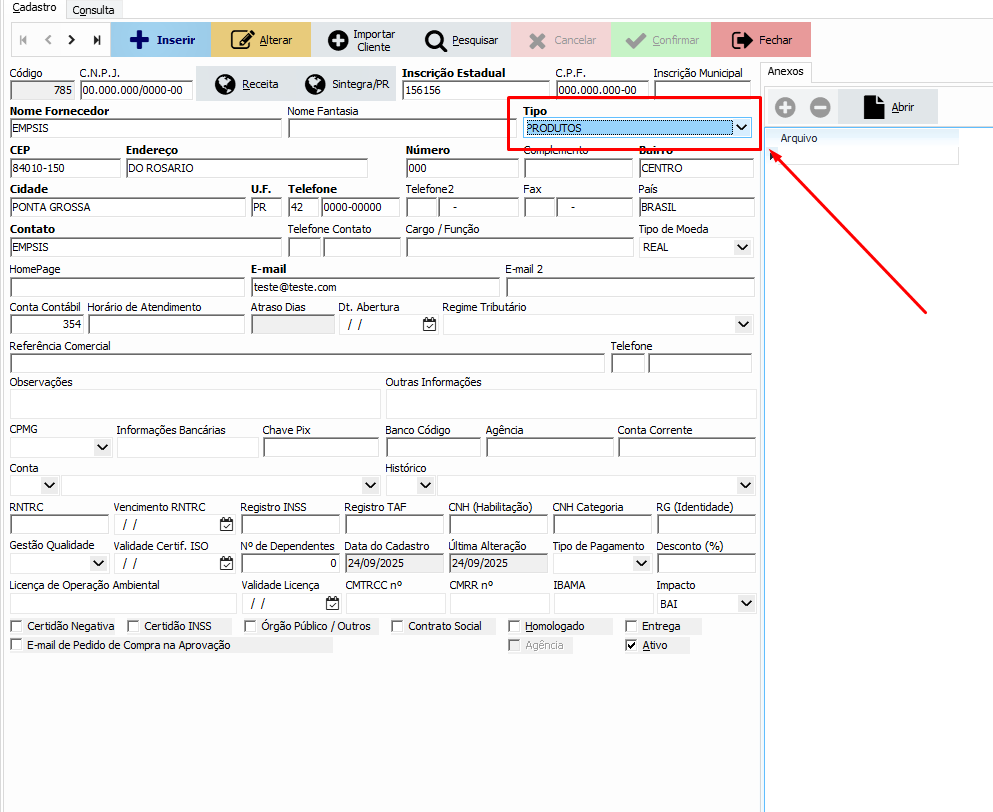Jump to the last record arrow
This screenshot has width=993, height=812.
click(97, 40)
